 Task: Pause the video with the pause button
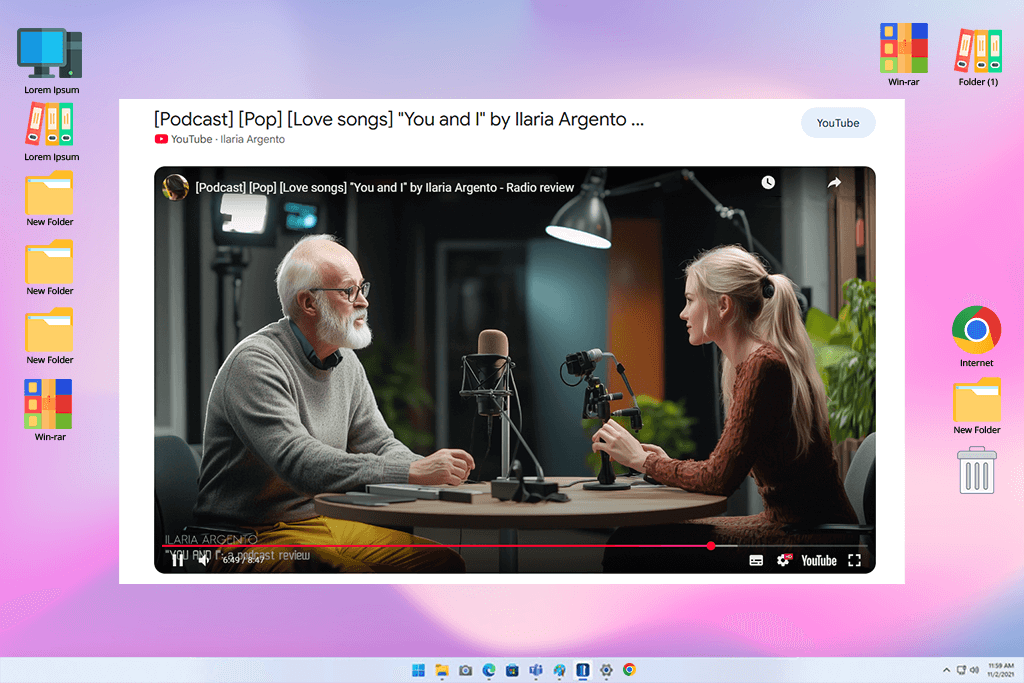click(178, 560)
